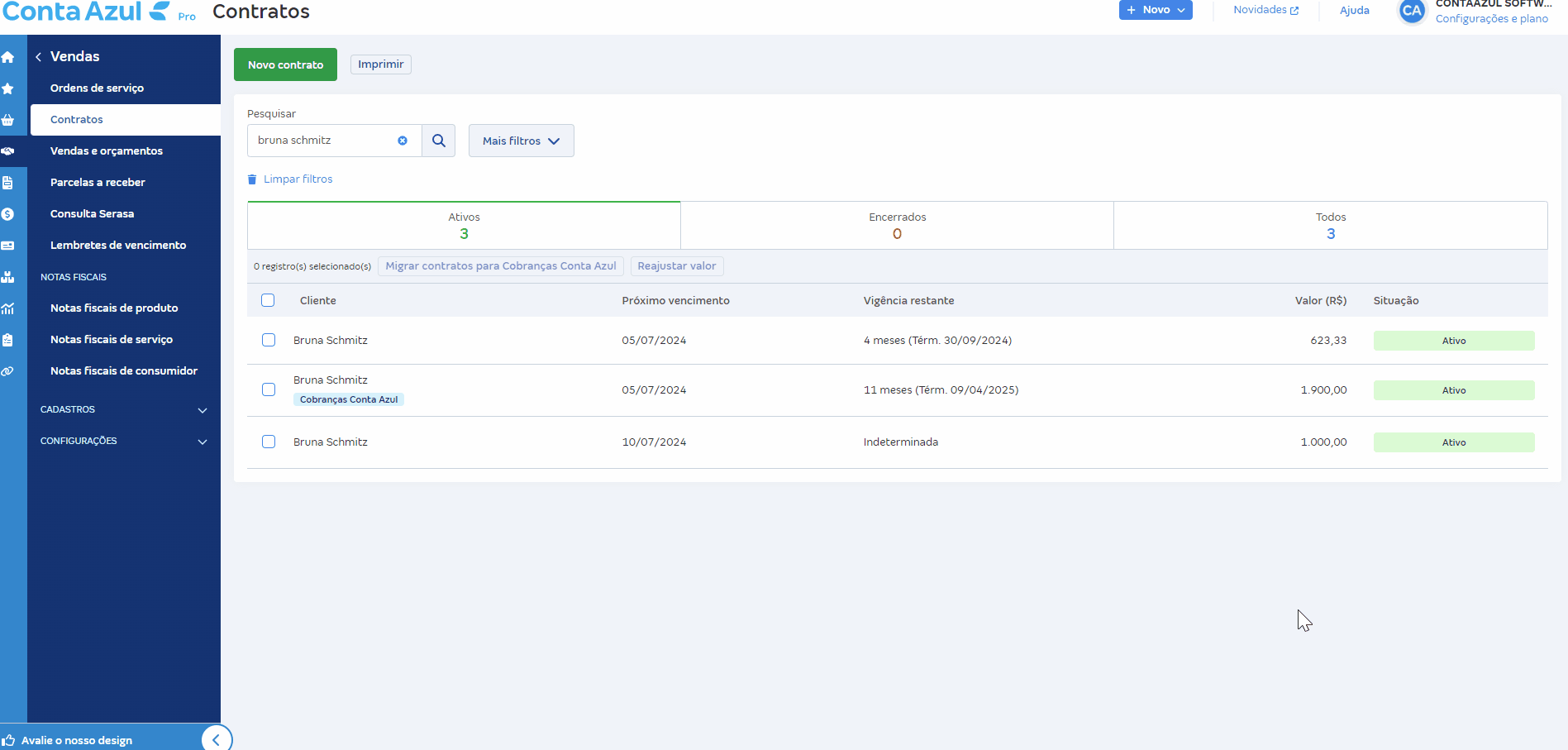This screenshot has width=1568, height=750.
Task: Click the Valor (R$) column header
Action: [1321, 301]
